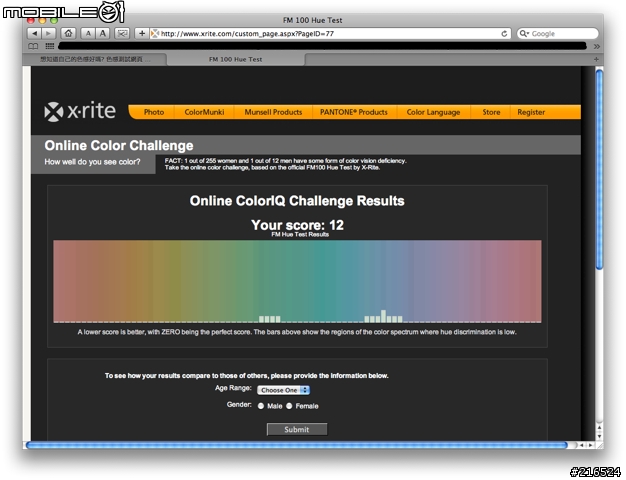
Task: Show Top Sites grid icon
Action: click(x=50, y=46)
